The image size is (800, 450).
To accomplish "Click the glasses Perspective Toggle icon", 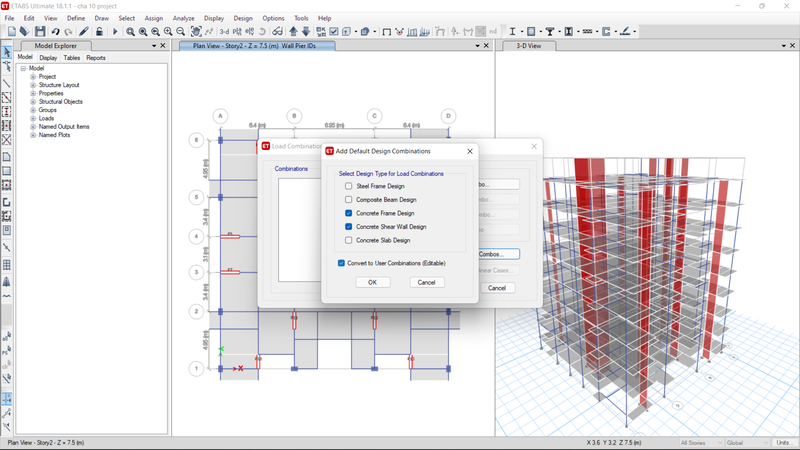I will 278,32.
